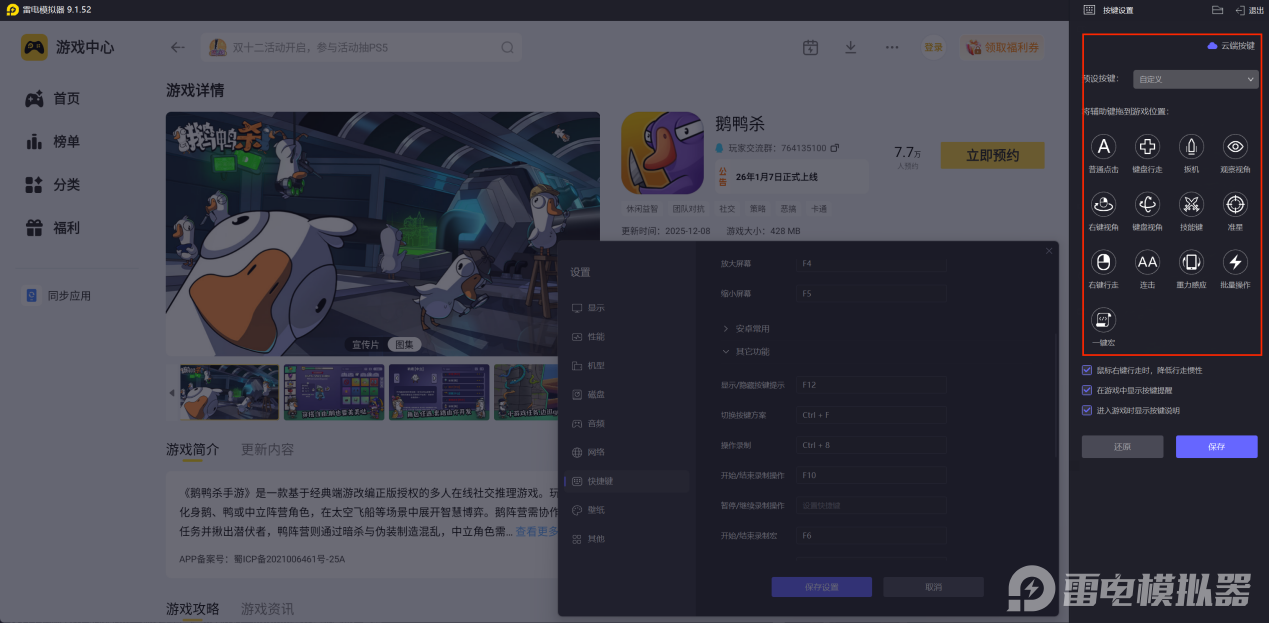Open 快捷键 settings tab
1269x623 pixels.
[627, 481]
